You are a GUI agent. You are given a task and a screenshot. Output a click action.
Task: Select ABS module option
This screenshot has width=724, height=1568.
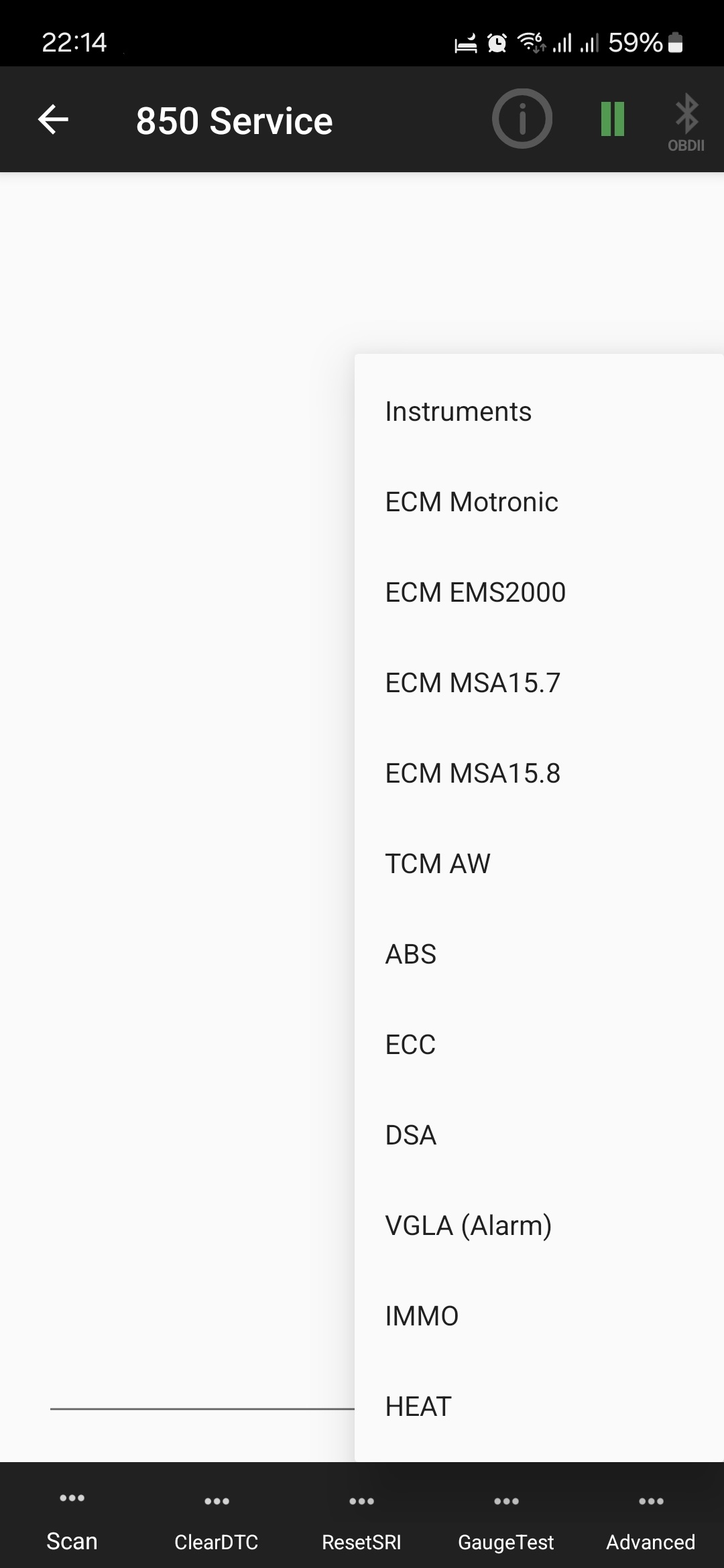(411, 954)
